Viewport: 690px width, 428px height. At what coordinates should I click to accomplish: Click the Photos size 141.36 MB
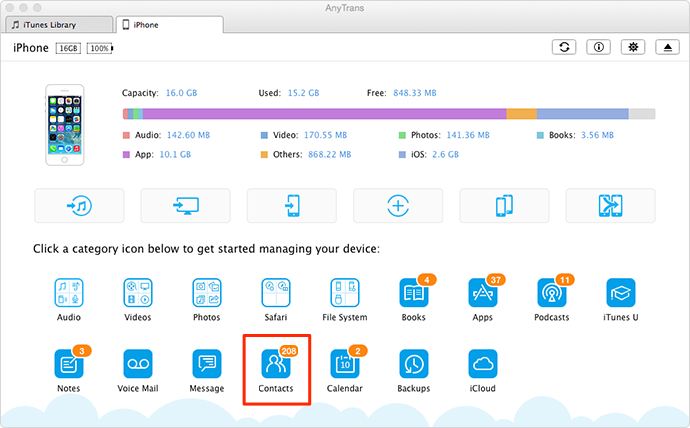pos(468,135)
